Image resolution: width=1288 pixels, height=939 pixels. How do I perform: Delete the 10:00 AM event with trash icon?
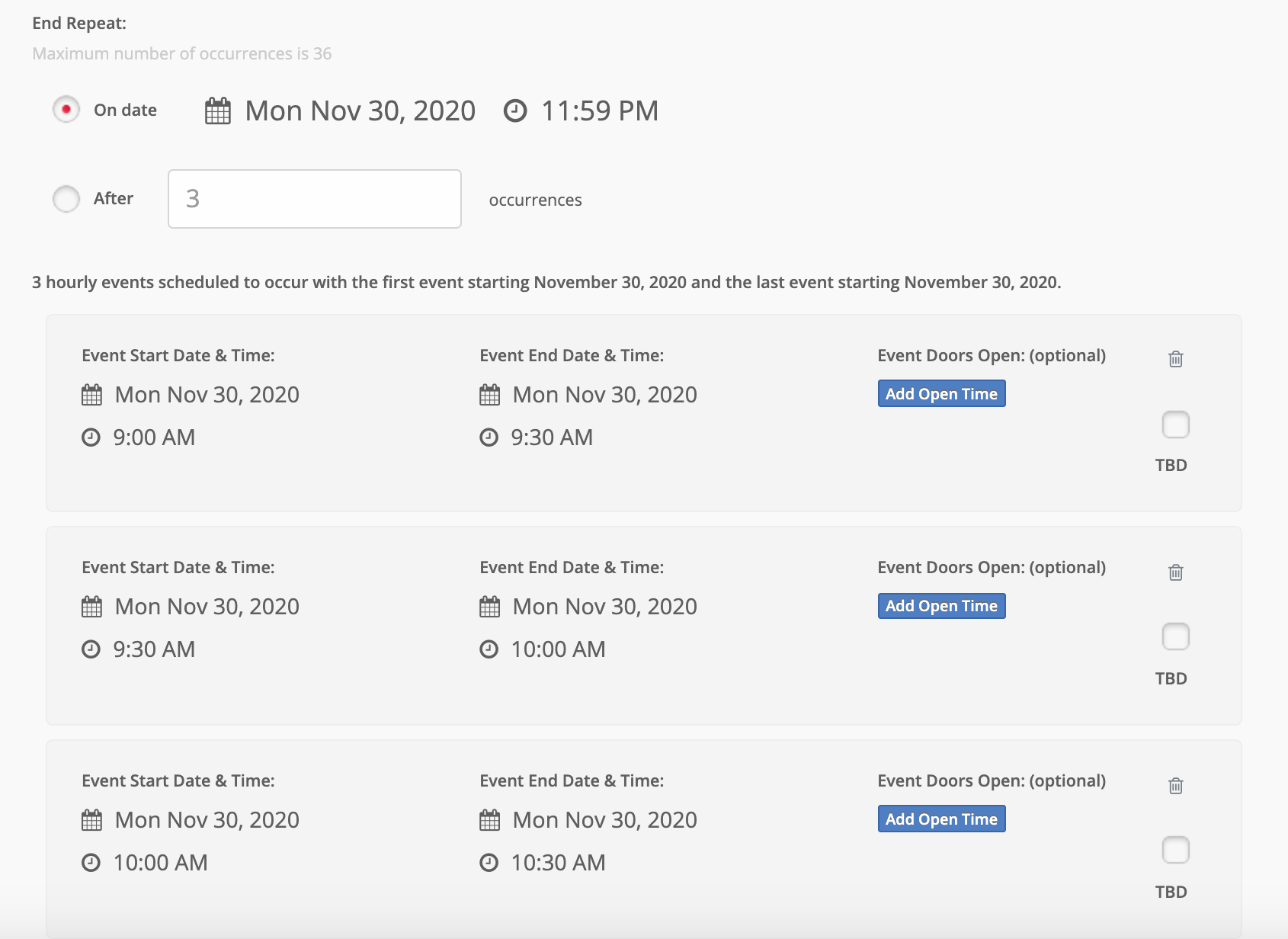click(1176, 786)
